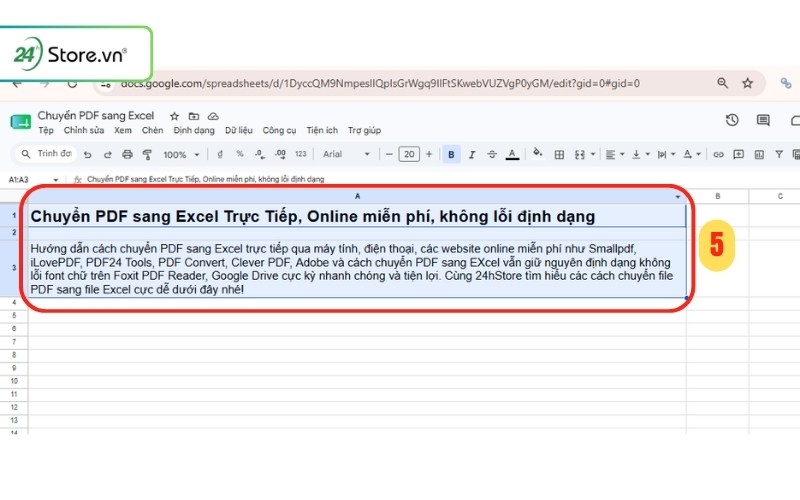
Task: Select the column A header
Action: (x=357, y=196)
